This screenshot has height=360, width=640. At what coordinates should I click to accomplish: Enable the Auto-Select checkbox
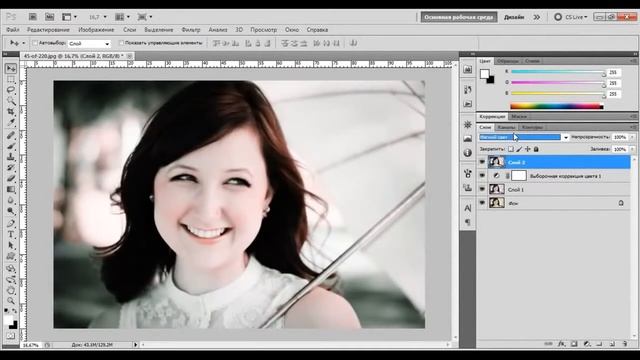pyautogui.click(x=35, y=43)
